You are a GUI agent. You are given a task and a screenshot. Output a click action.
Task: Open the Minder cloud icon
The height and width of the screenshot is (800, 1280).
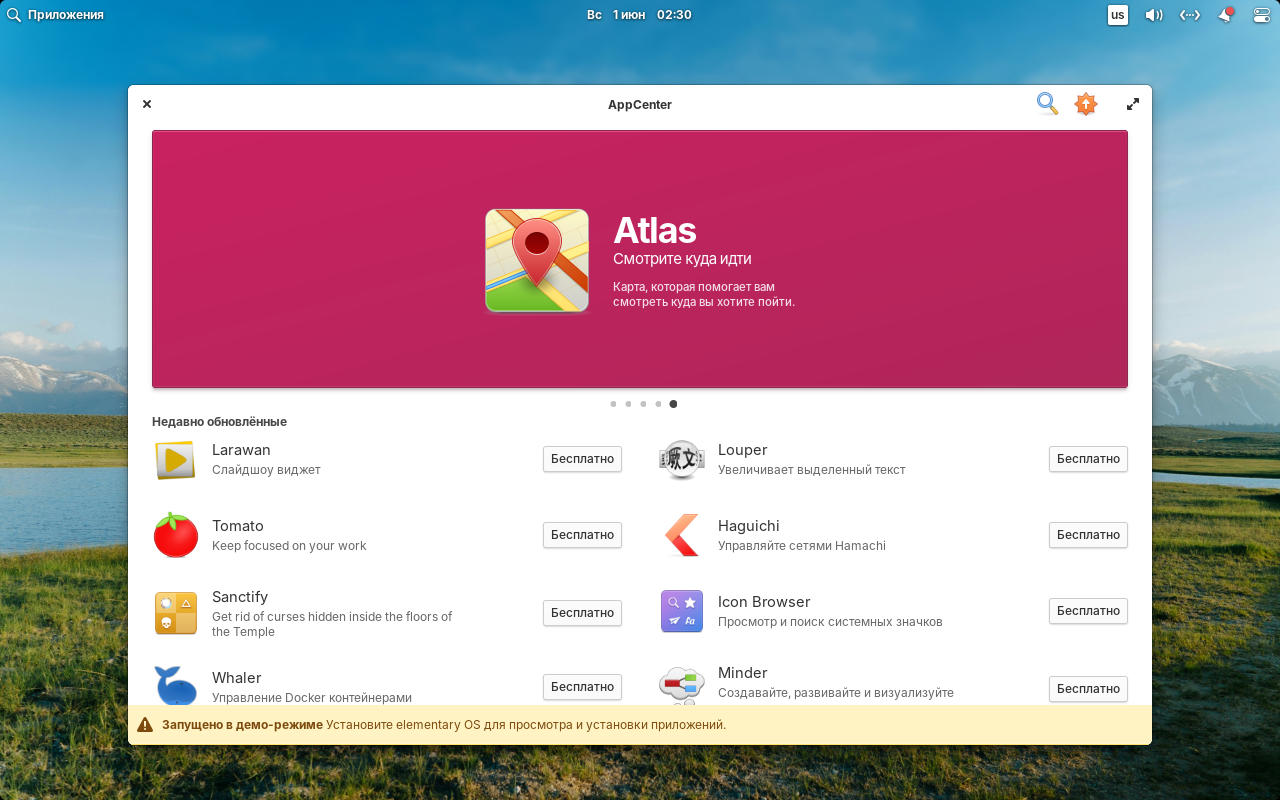pos(682,686)
